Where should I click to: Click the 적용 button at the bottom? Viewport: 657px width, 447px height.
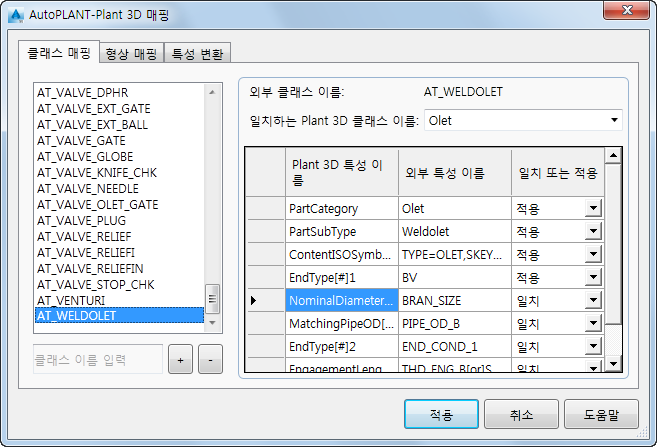tap(441, 414)
